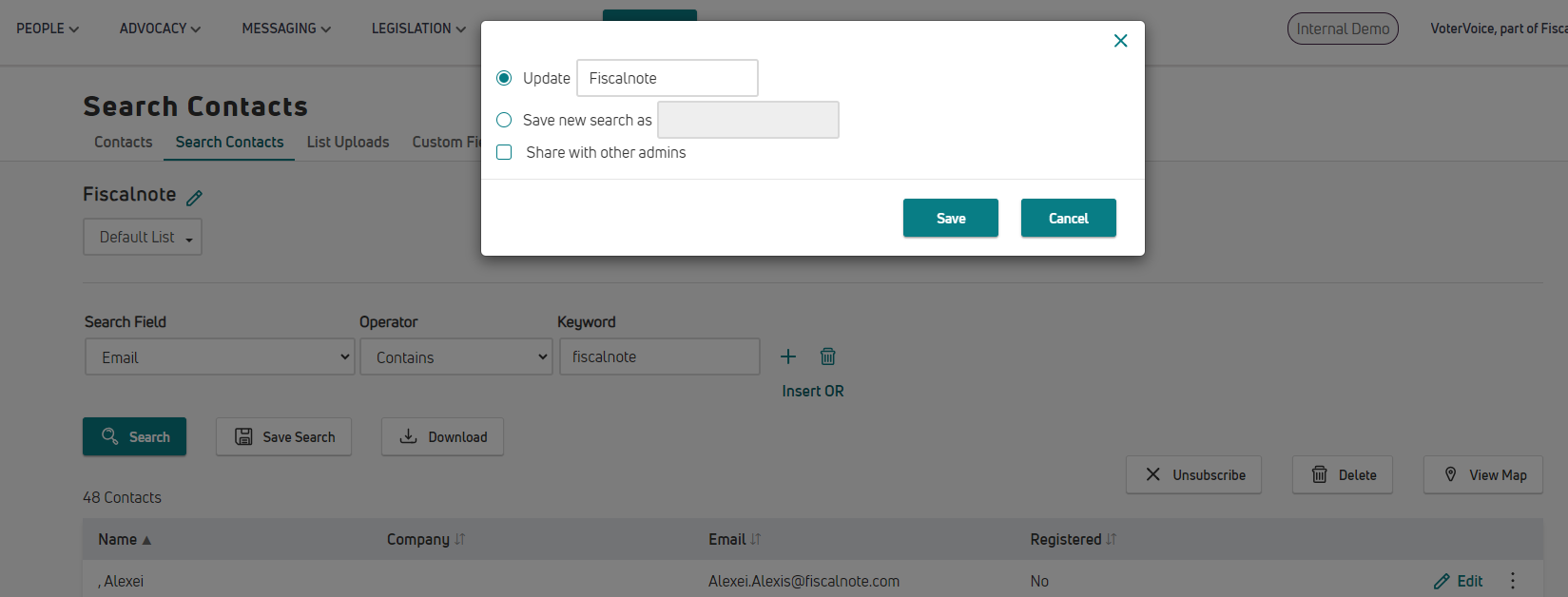Run the Search button
Screen dimensions: 1568x597
point(134,436)
